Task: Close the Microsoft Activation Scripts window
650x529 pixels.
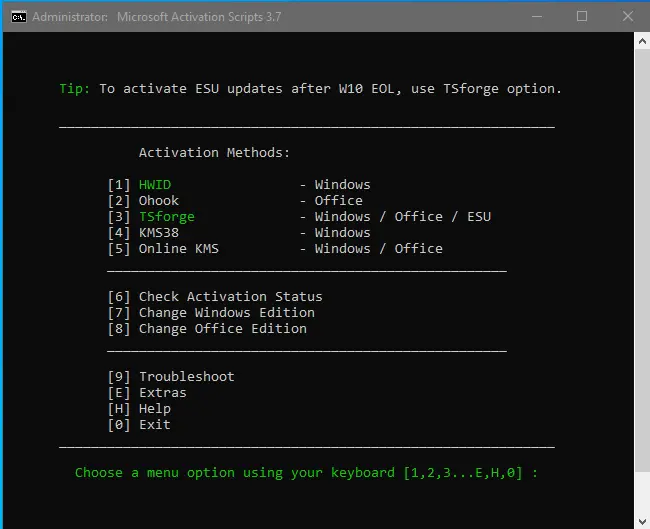Action: [628, 17]
